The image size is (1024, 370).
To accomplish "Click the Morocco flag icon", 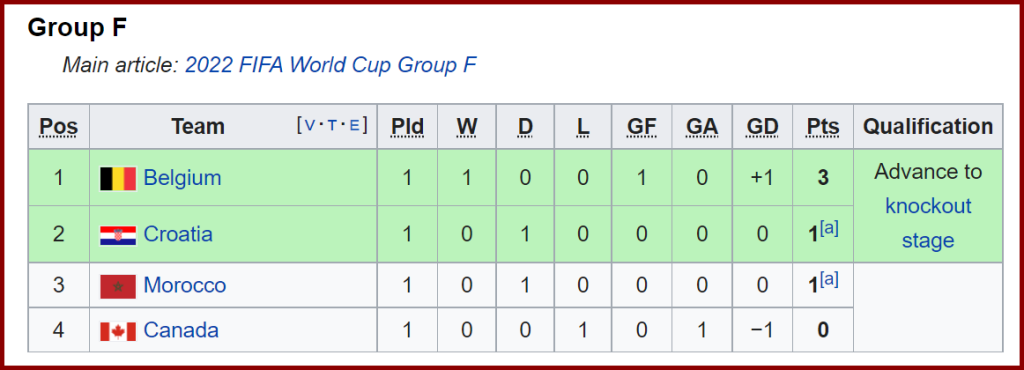I will 118,286.
